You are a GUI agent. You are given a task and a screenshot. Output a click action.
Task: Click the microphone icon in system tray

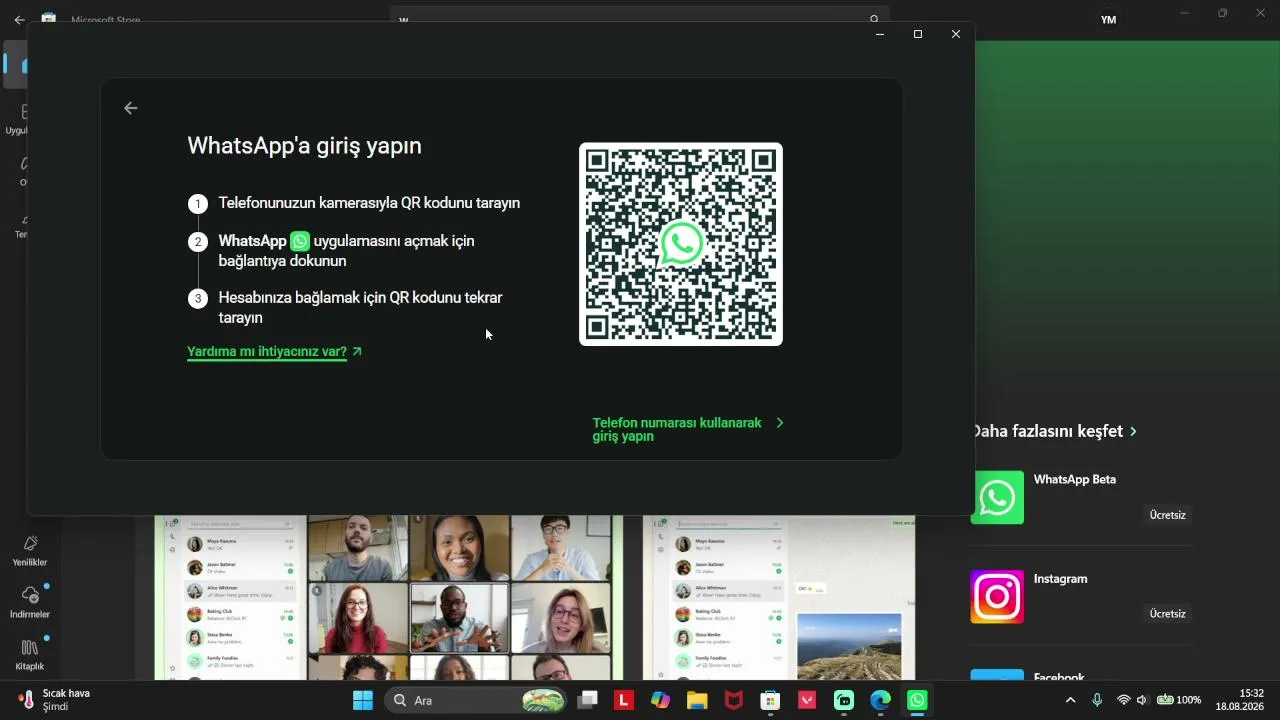(x=1097, y=700)
